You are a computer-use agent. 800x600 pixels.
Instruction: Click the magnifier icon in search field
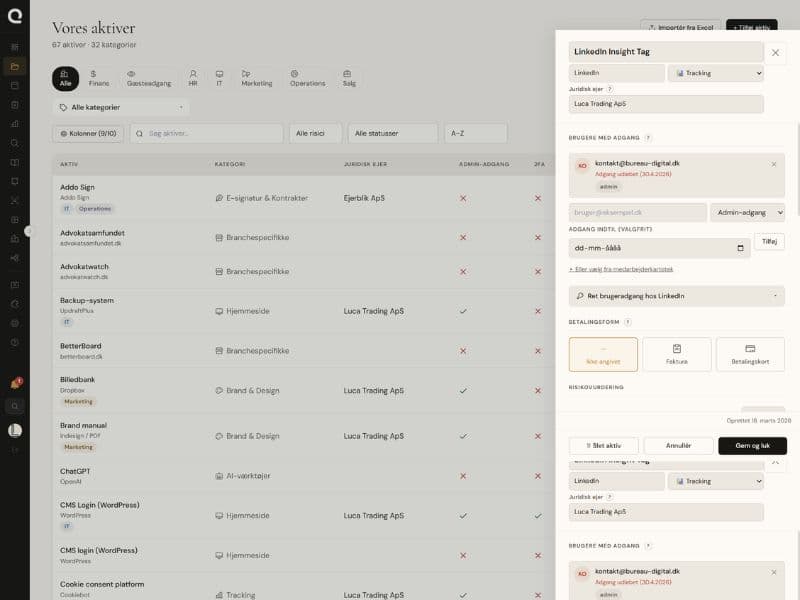coord(139,134)
